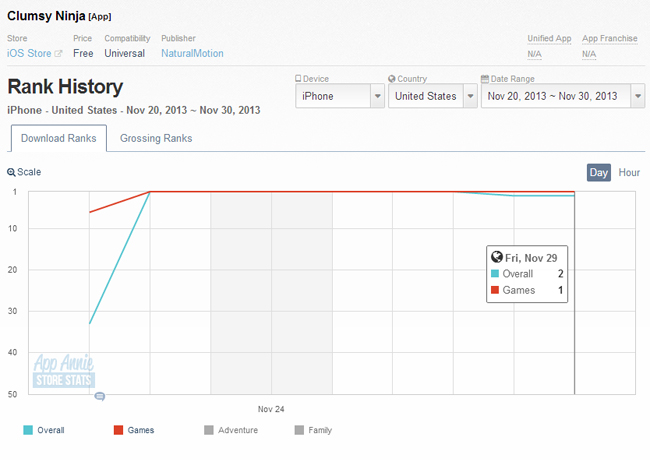
Task: Click the Games rank 1 tooltip row
Action: pyautogui.click(x=527, y=290)
